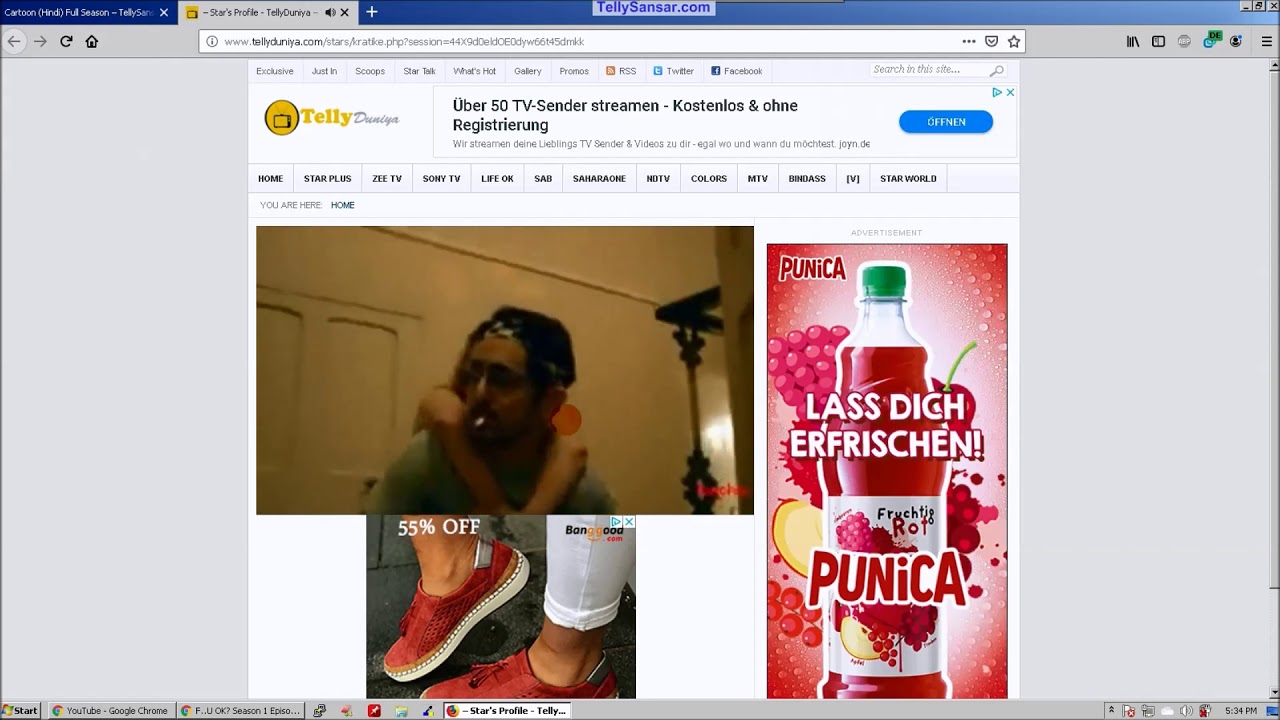Open the Firefox hamburger menu
This screenshot has width=1280, height=720.
pos(1266,41)
